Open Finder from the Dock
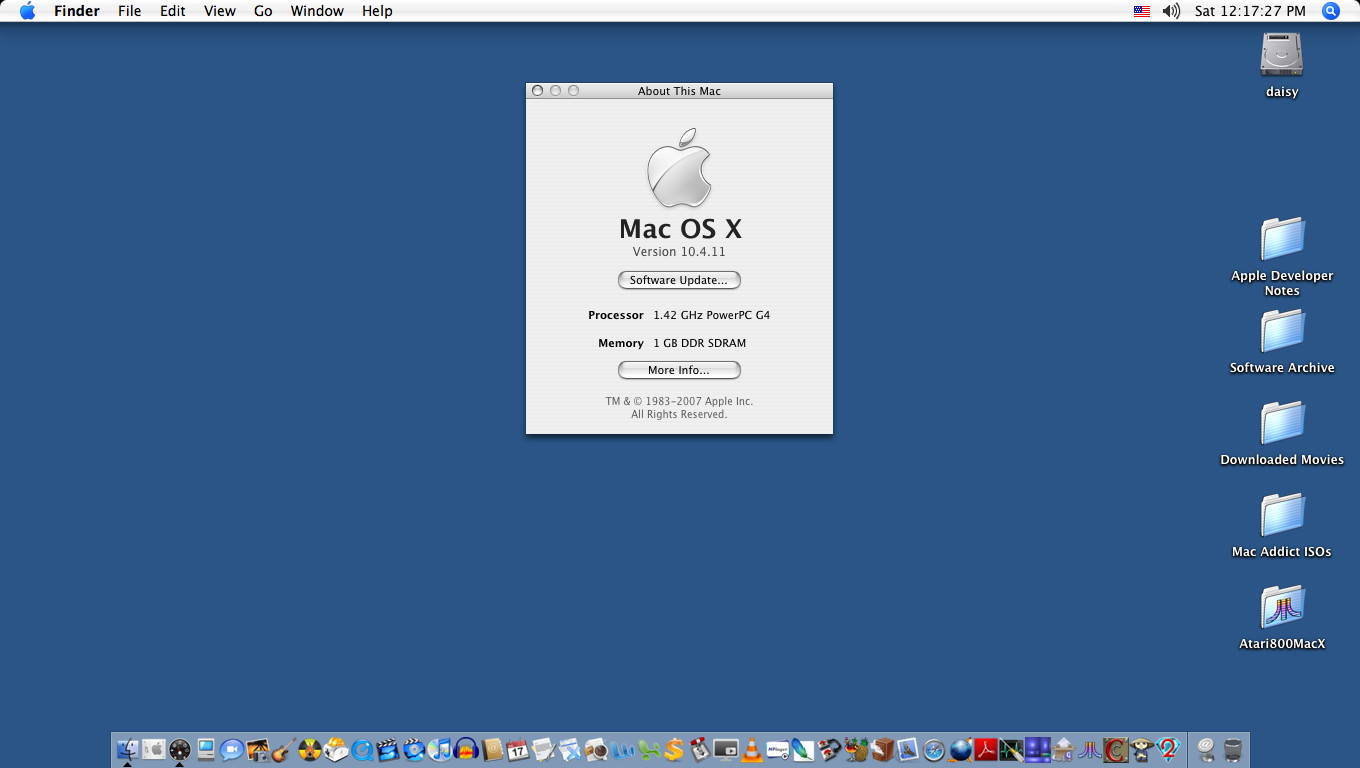Screen dimensions: 1360x768 tap(128, 749)
